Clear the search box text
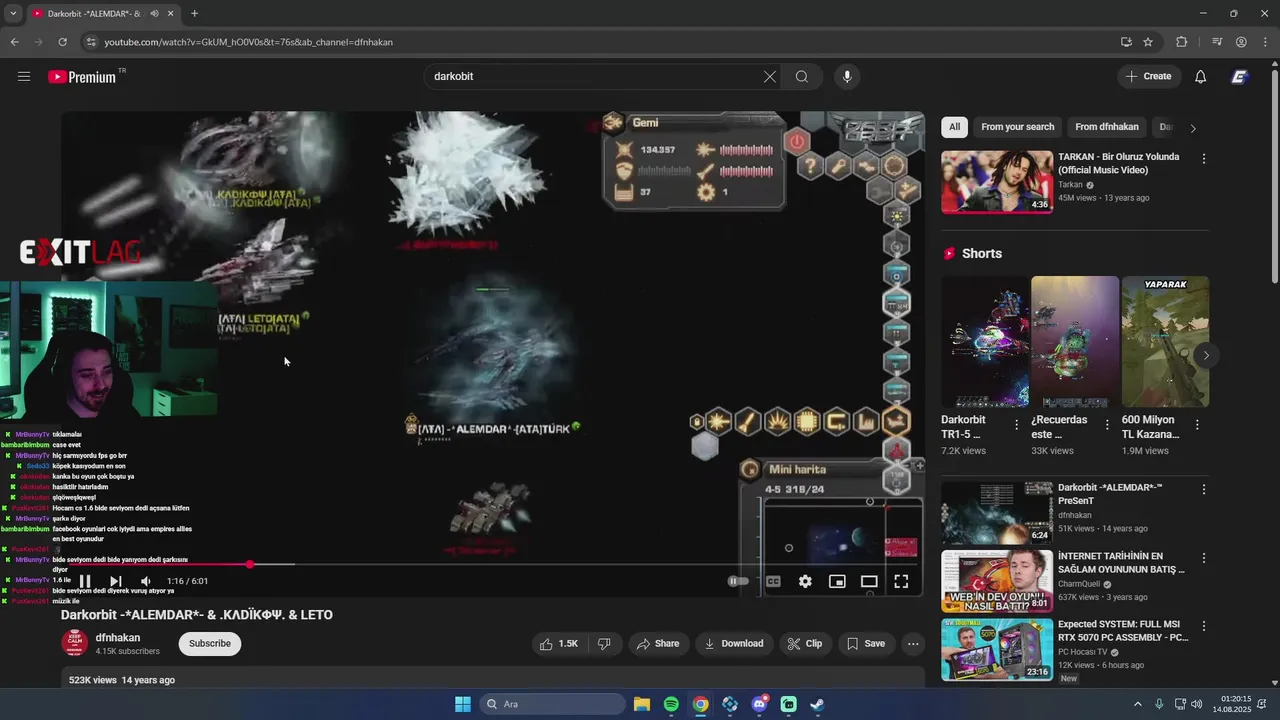This screenshot has width=1280, height=720. pyautogui.click(x=770, y=76)
